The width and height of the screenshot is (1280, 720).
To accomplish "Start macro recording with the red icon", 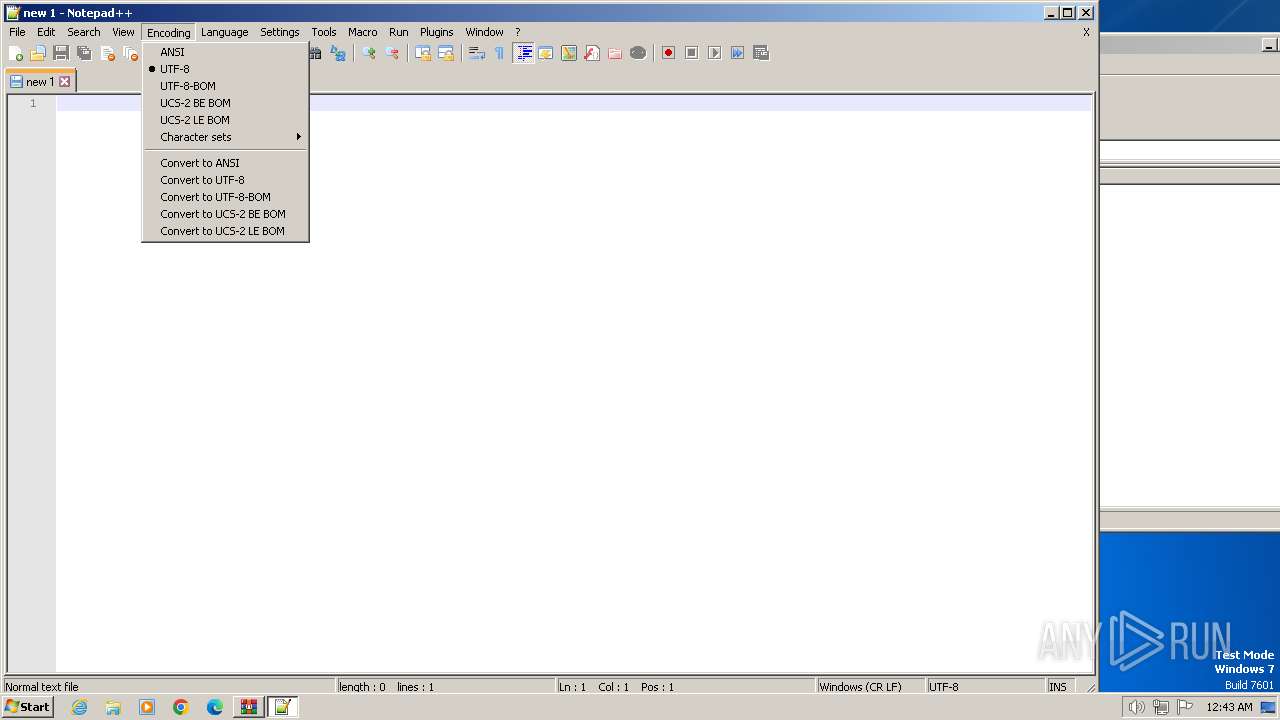I will 669,53.
